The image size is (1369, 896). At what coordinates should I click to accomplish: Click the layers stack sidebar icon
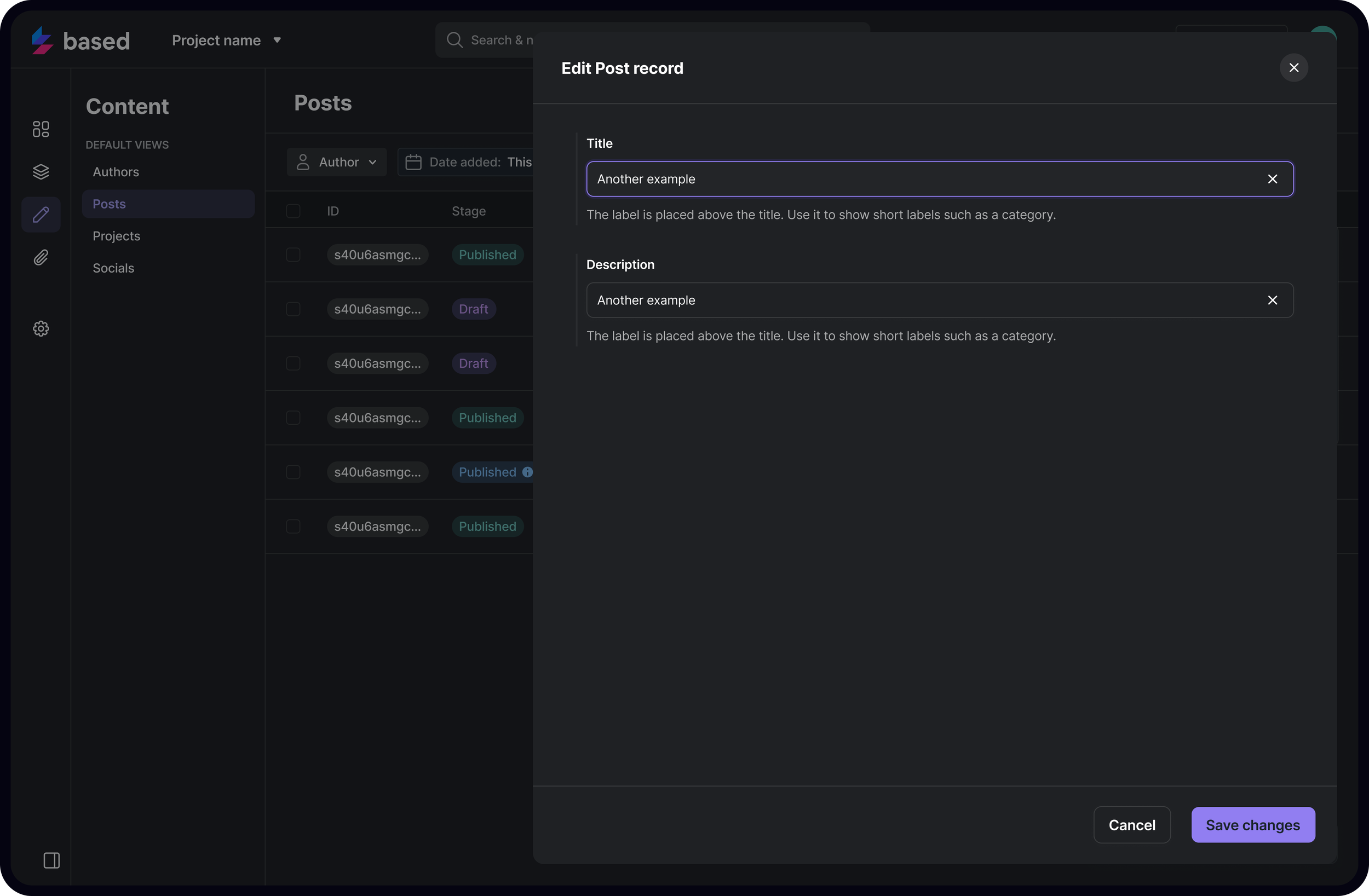point(41,172)
